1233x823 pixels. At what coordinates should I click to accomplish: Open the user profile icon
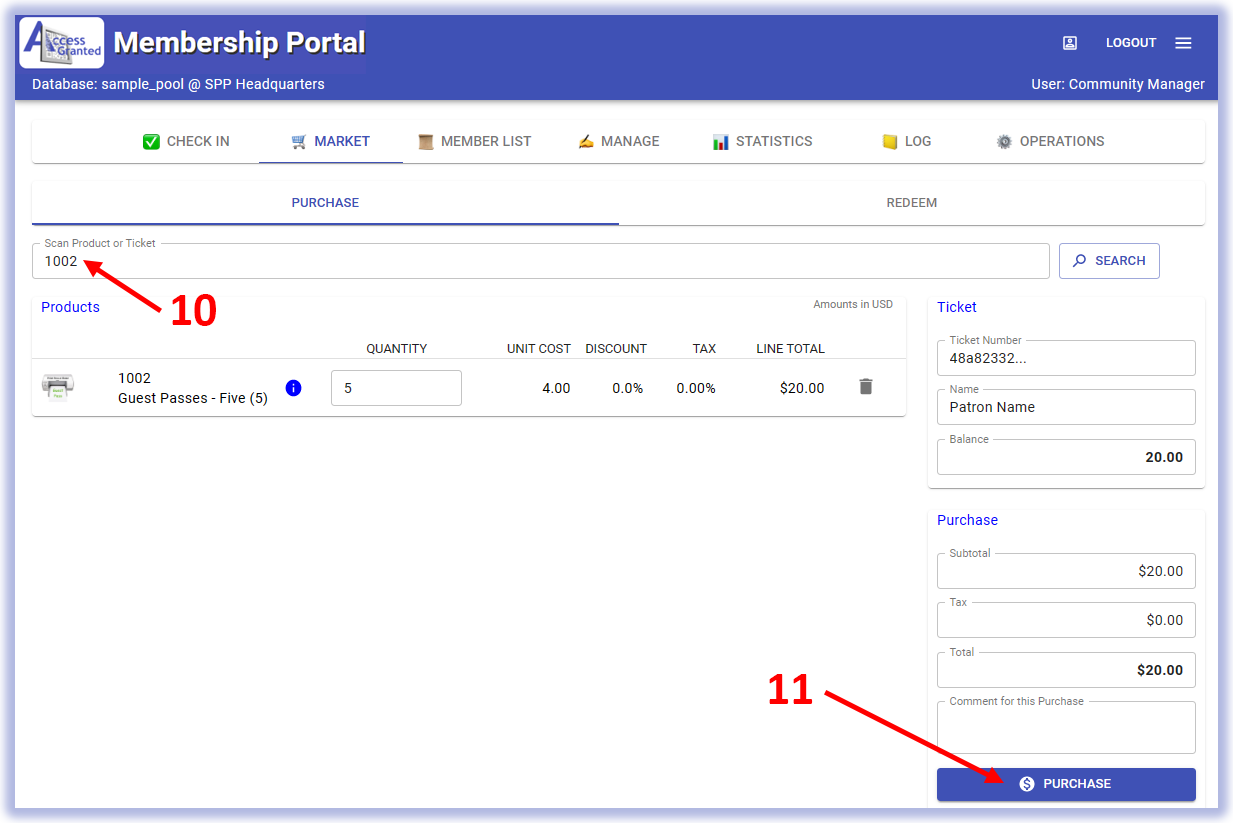coord(1070,43)
